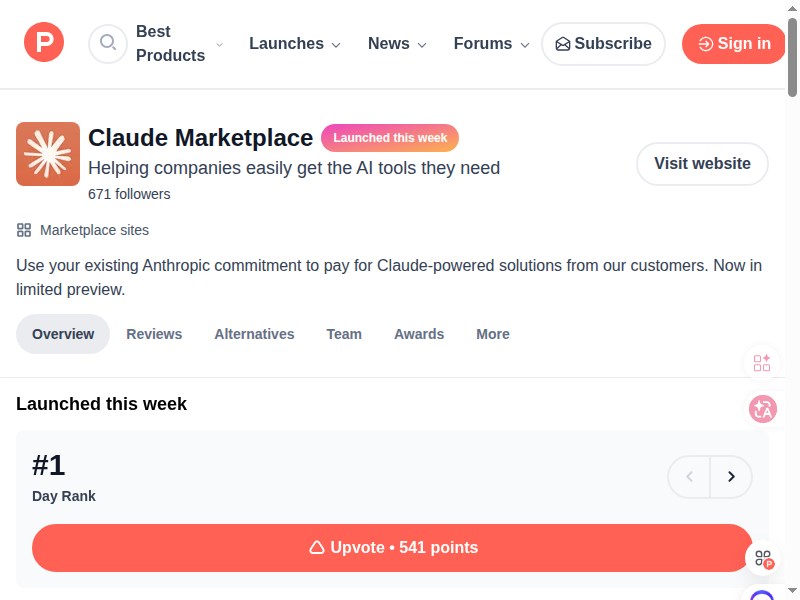Click the pink sparkle grid floating icon
800x600 pixels.
click(762, 362)
